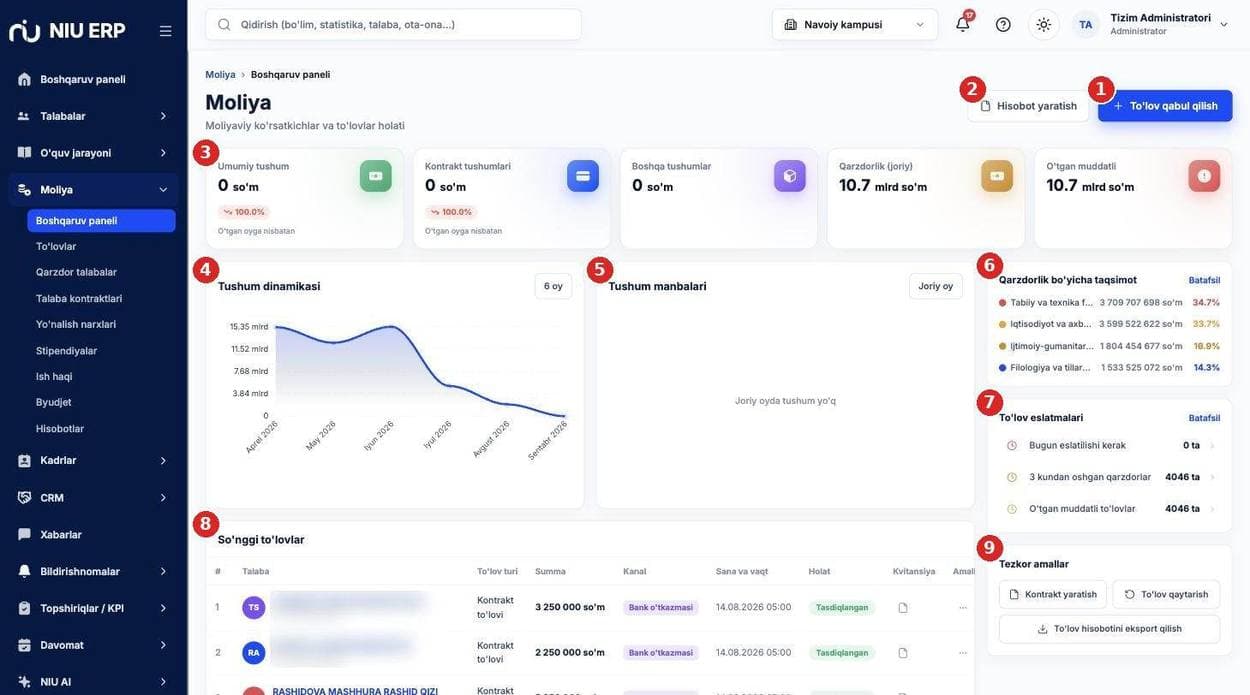Open receipt icon for first payment row
1250x695 pixels.
[x=903, y=607]
